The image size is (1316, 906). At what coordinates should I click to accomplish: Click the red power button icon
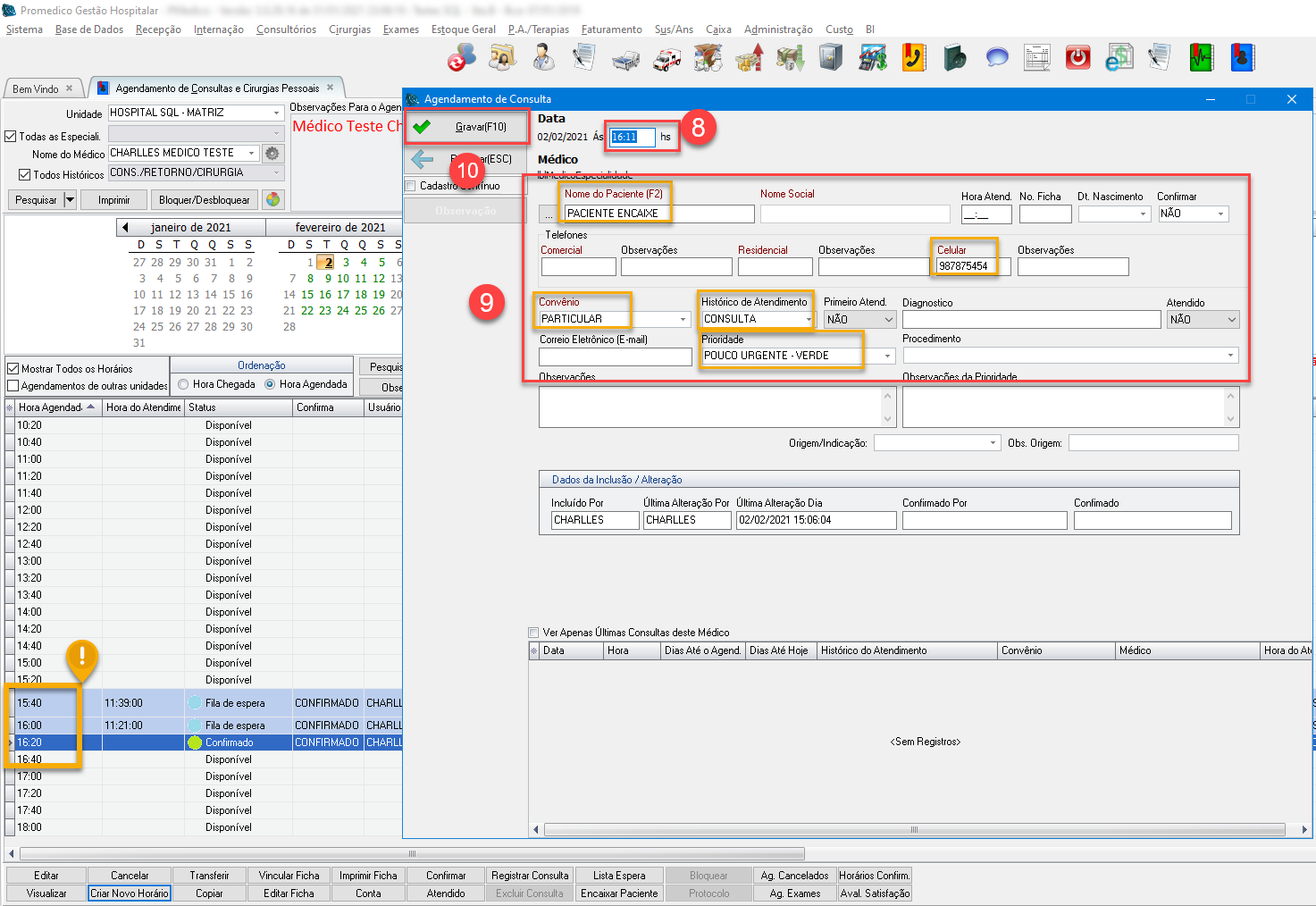pyautogui.click(x=1078, y=58)
